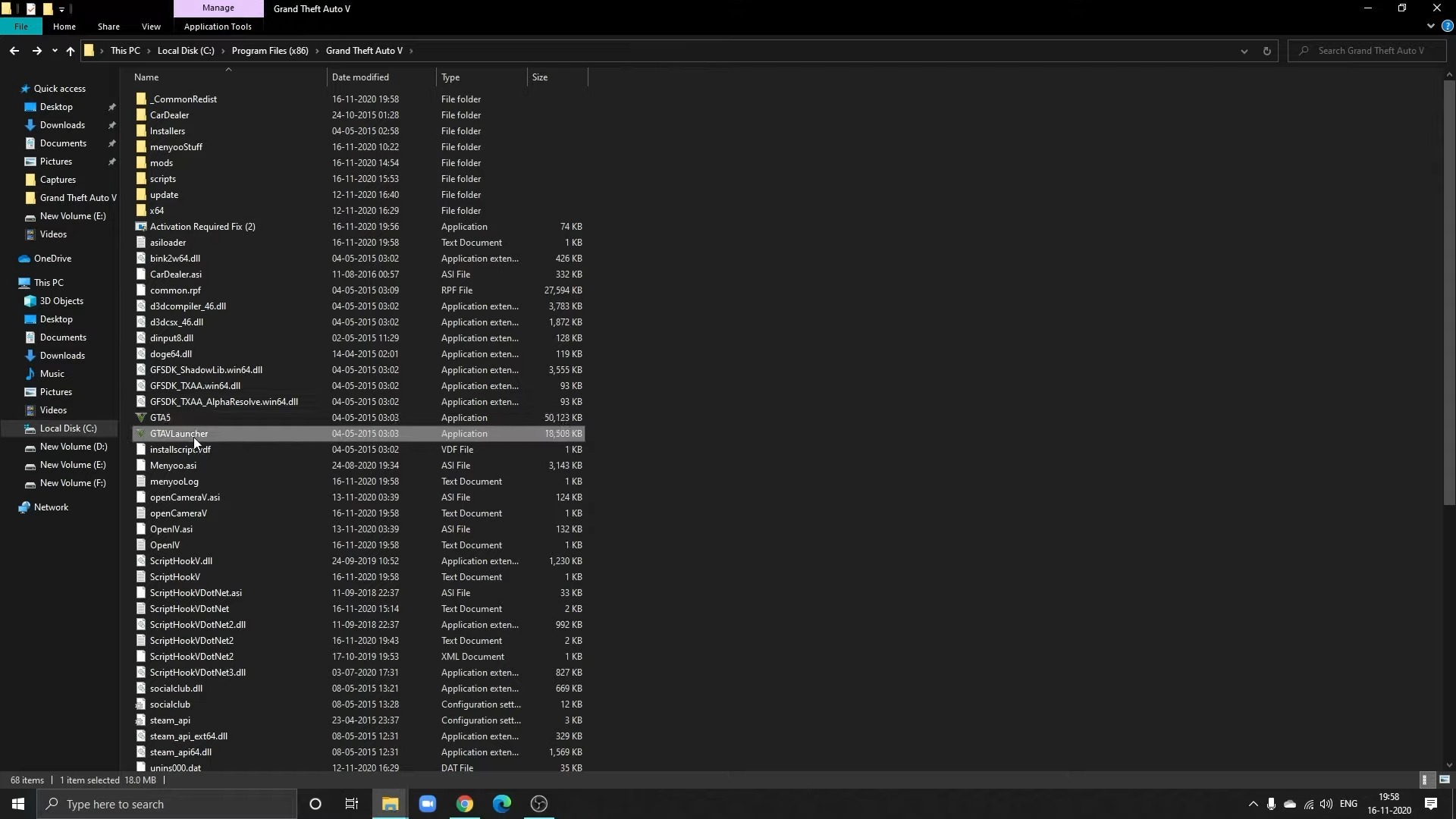Open the Action Center notifications icon

[x=1431, y=804]
